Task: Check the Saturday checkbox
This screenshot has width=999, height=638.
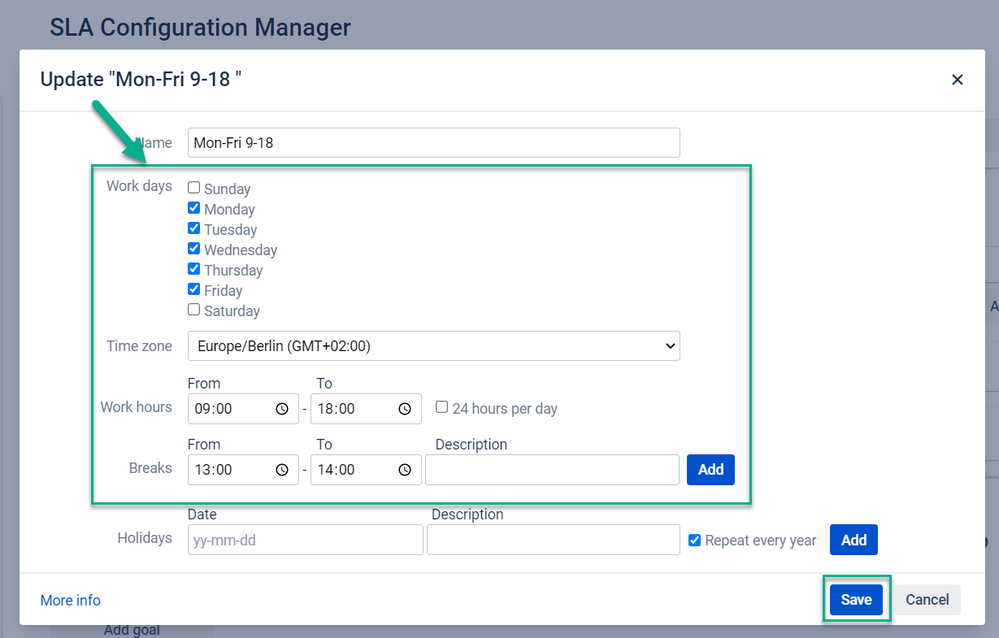Action: pyautogui.click(x=194, y=310)
